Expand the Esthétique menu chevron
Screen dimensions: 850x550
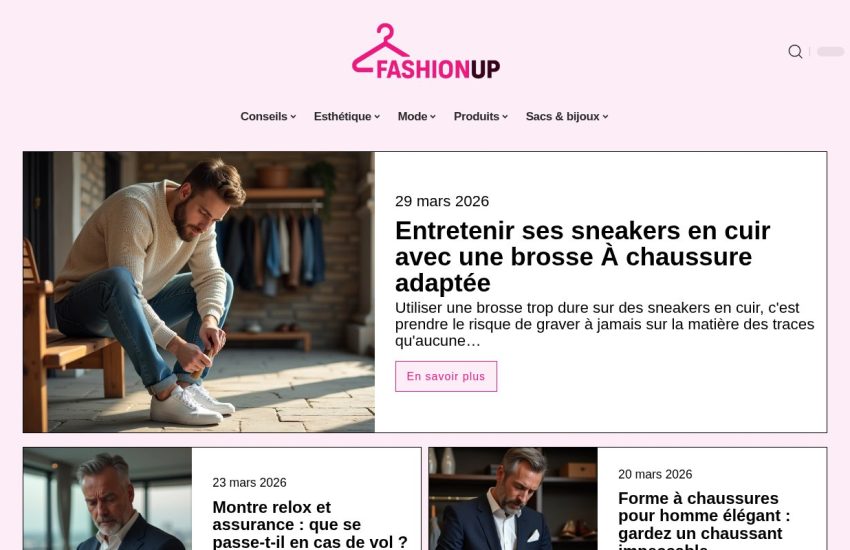[377, 117]
